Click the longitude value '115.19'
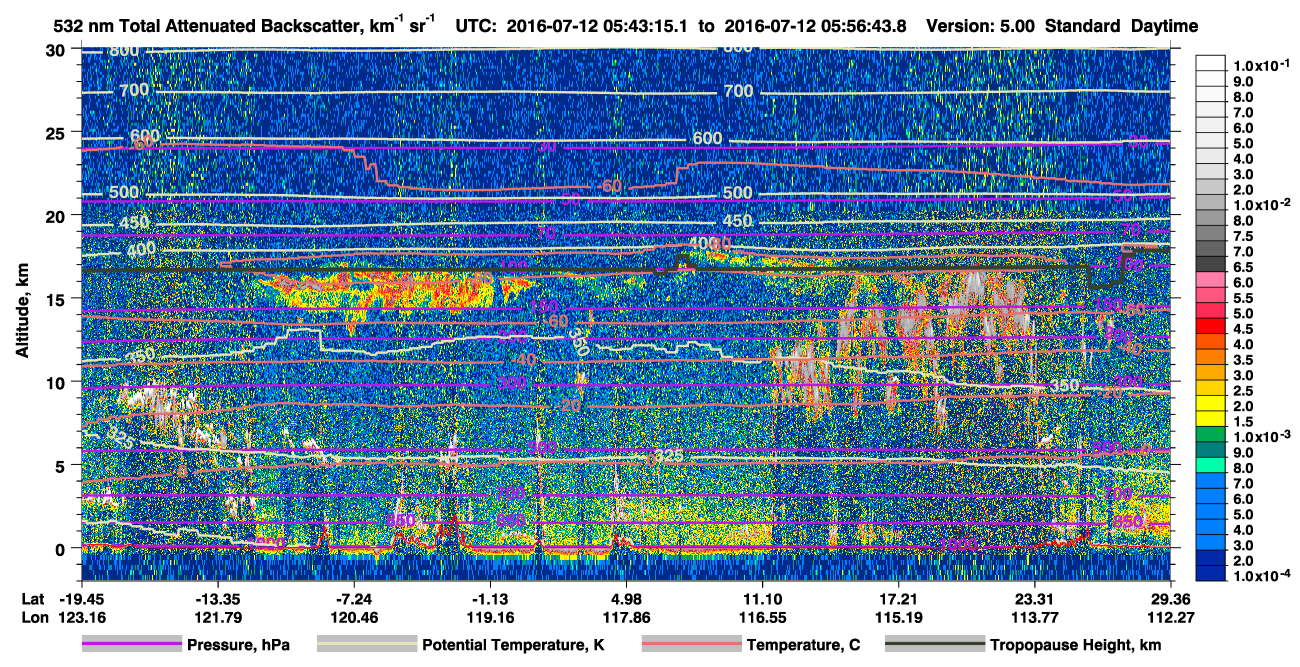The width and height of the screenshot is (1300, 667). click(899, 617)
